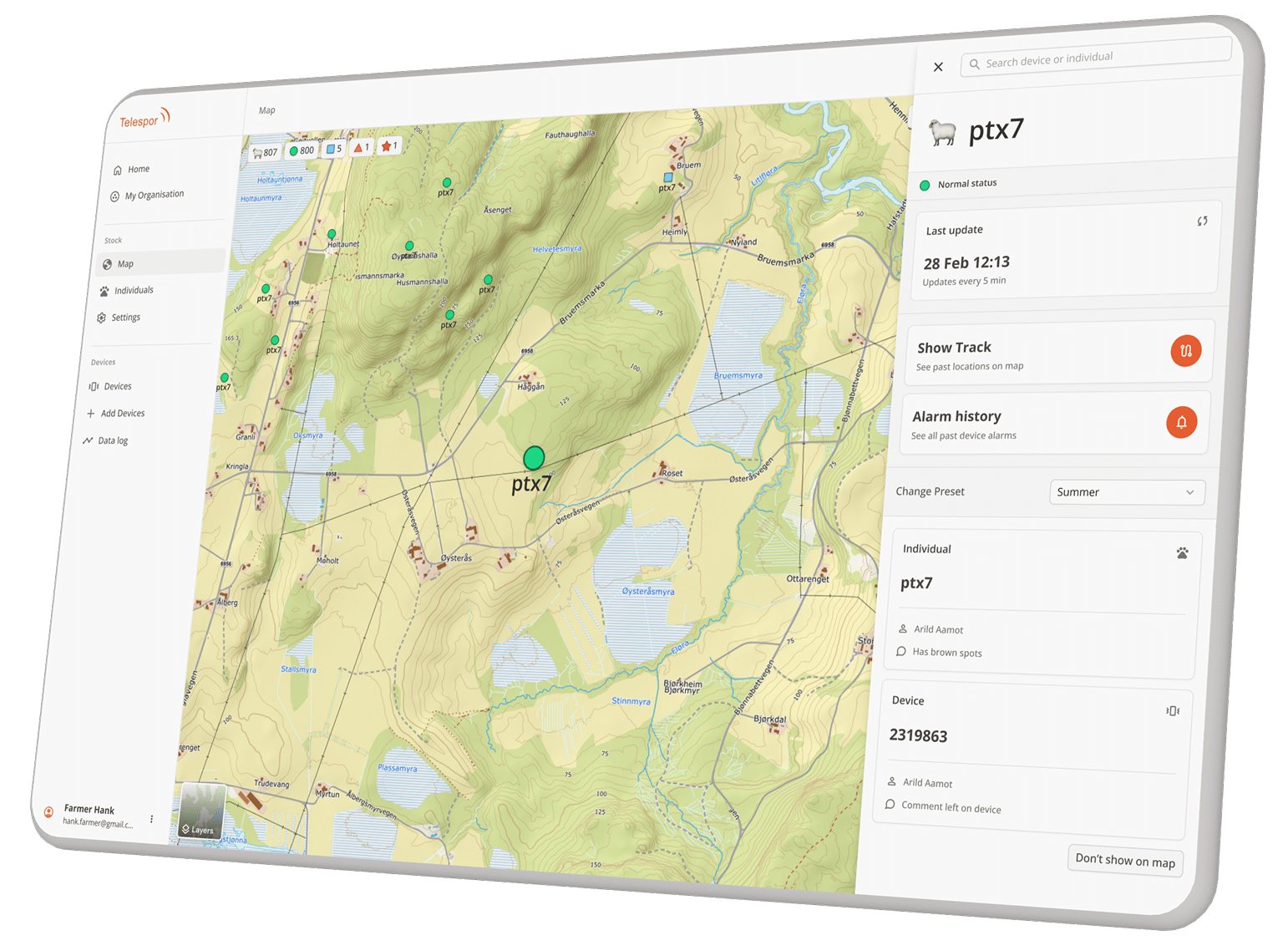
Task: Toggle the green circle 800 status filter
Action: click(302, 150)
